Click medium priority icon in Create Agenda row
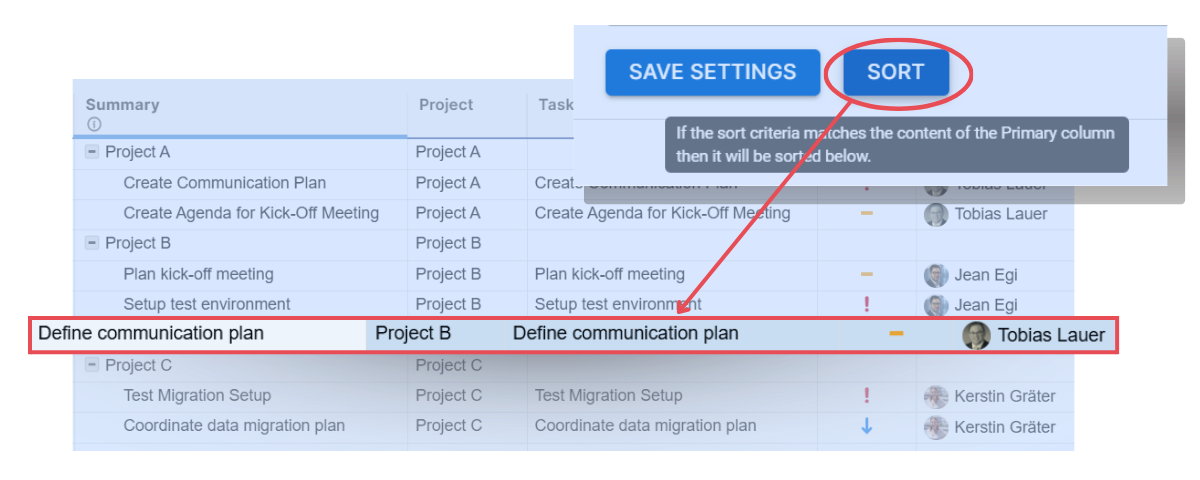This screenshot has height=480, width=1200. [866, 213]
